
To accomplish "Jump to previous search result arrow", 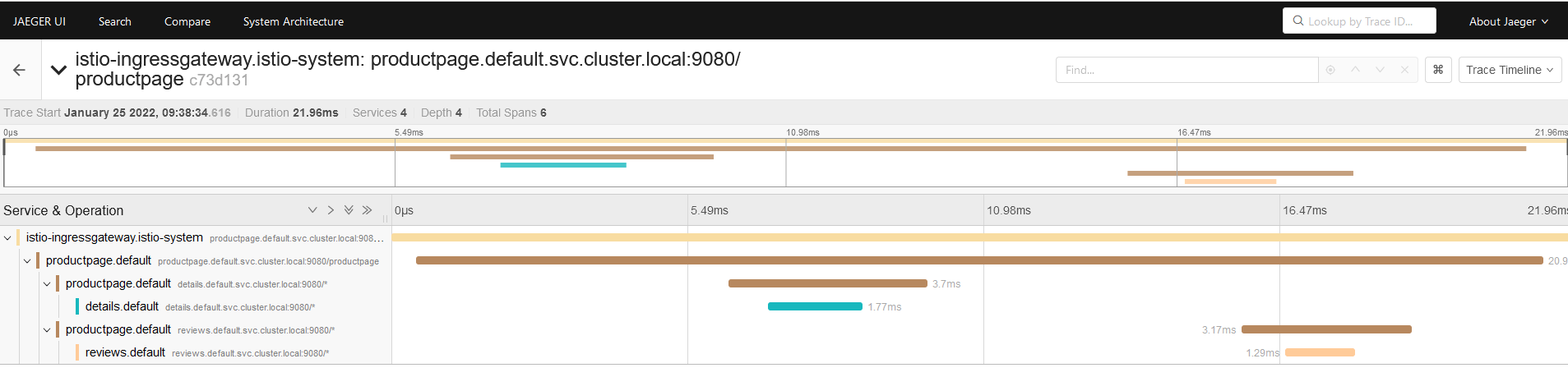I will [1355, 70].
